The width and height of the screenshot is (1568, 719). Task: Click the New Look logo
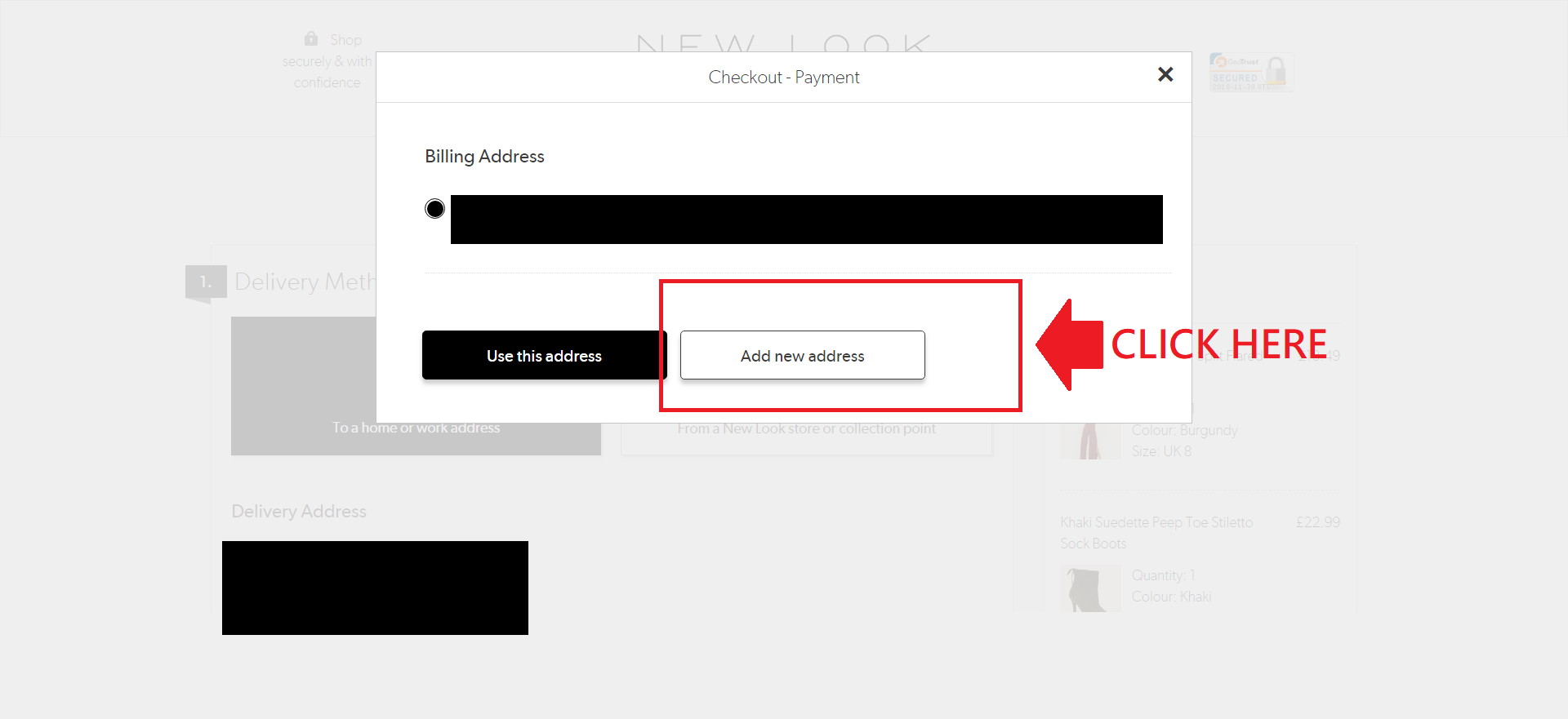(782, 42)
